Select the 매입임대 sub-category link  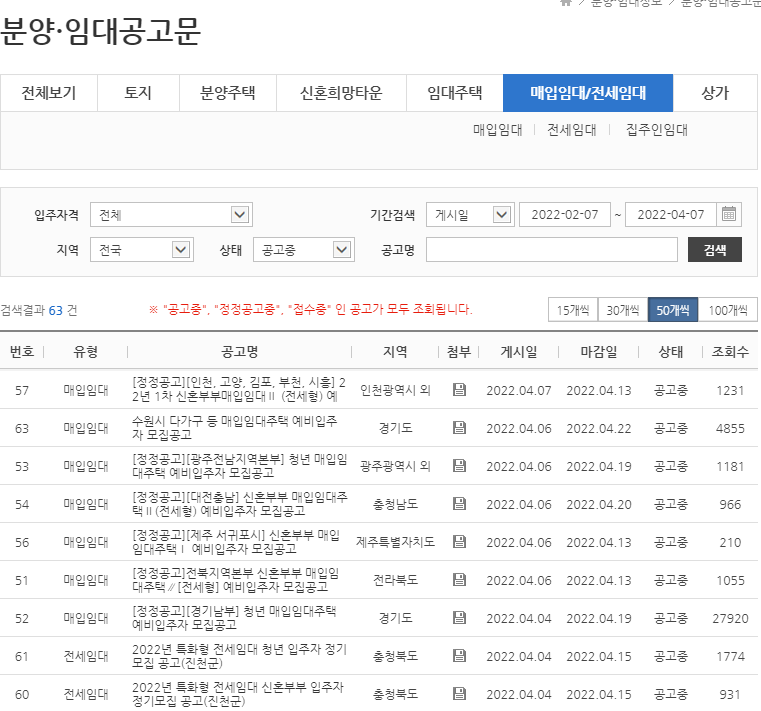pos(497,130)
